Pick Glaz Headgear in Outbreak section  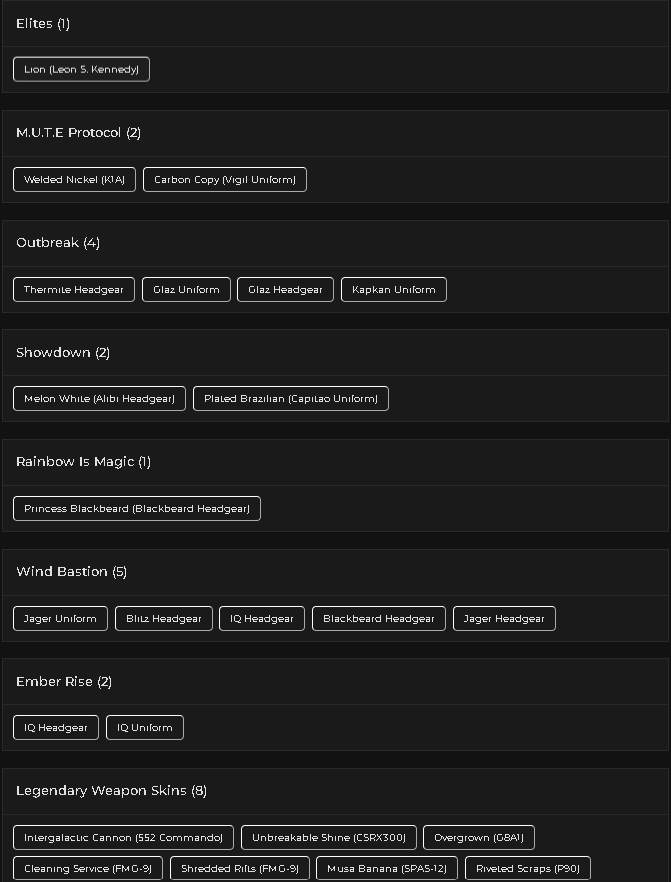[x=285, y=290]
